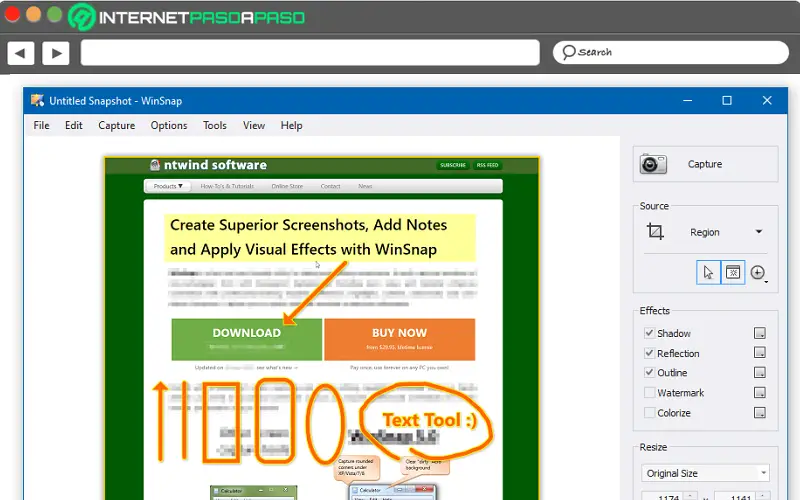
Task: Click the ntwind software heading
Action: point(215,165)
